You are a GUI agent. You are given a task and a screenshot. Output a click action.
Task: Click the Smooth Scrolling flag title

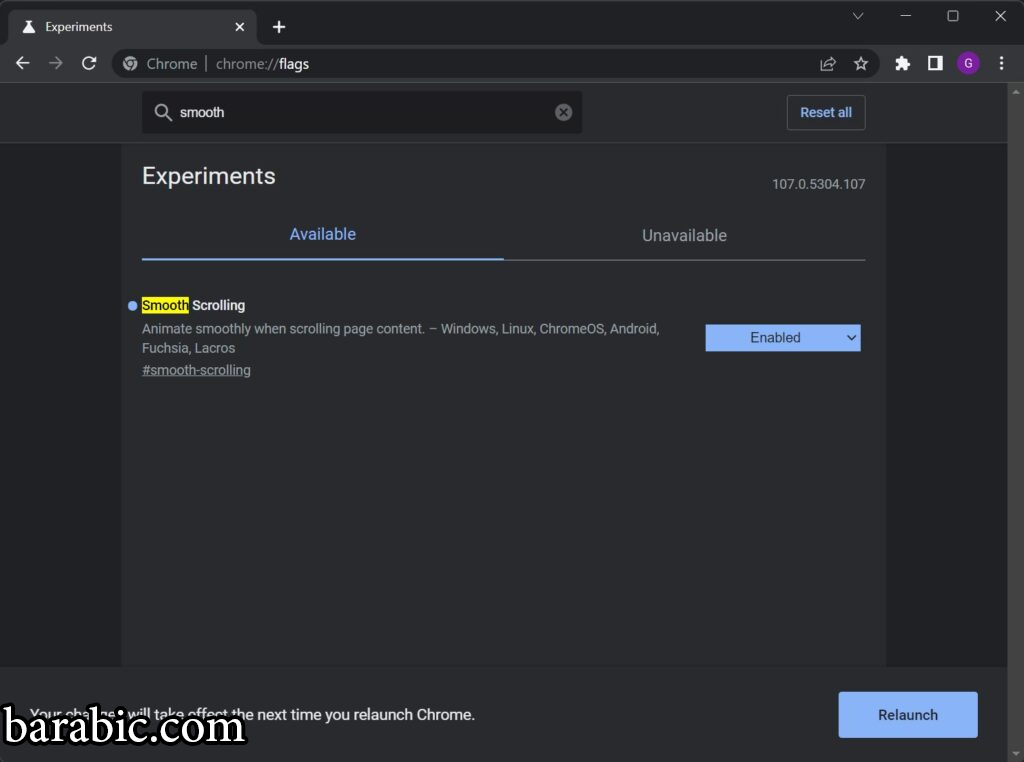point(193,305)
